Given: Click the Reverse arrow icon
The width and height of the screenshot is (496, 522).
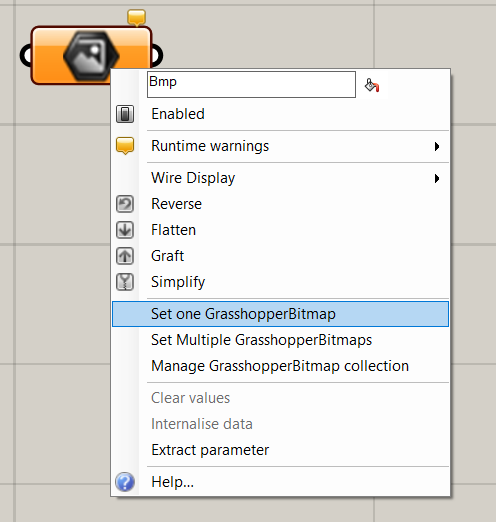Looking at the screenshot, I should pos(125,204).
